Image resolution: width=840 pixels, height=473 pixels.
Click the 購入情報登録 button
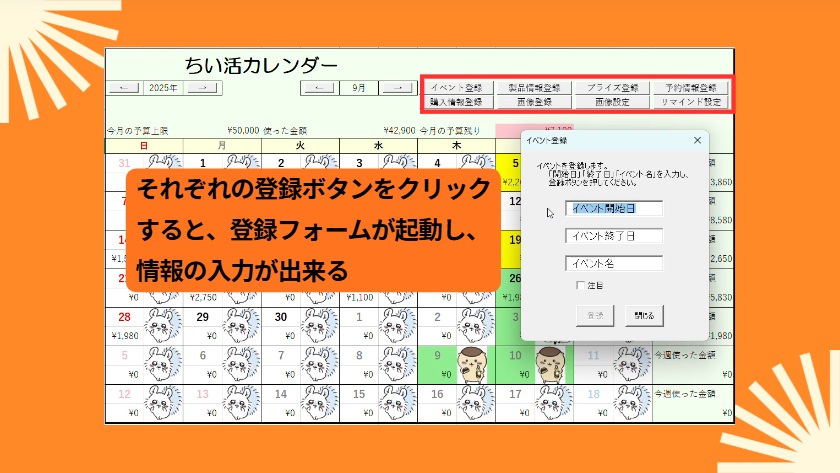pos(456,102)
